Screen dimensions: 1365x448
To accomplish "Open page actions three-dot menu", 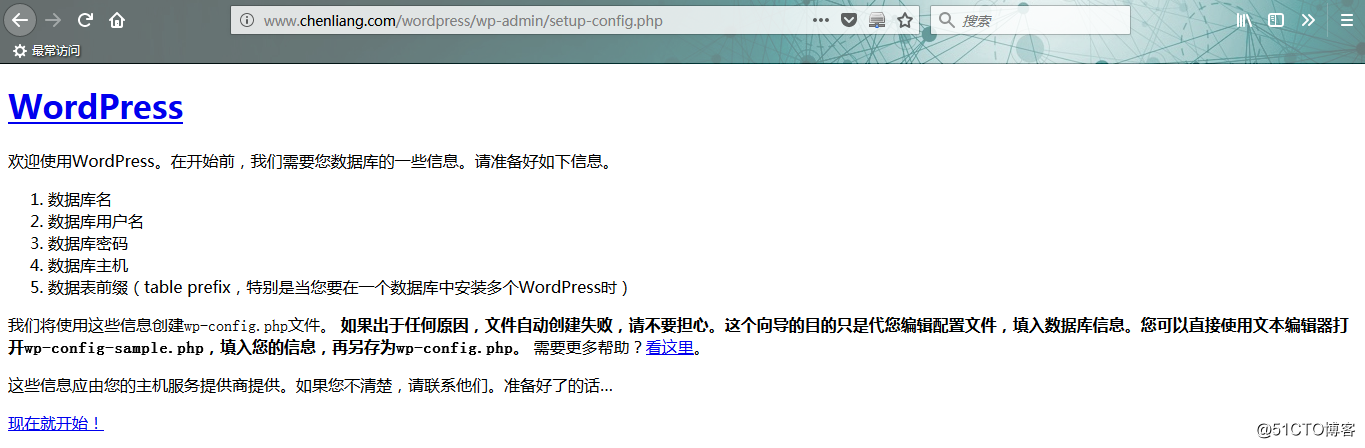I will 820,20.
